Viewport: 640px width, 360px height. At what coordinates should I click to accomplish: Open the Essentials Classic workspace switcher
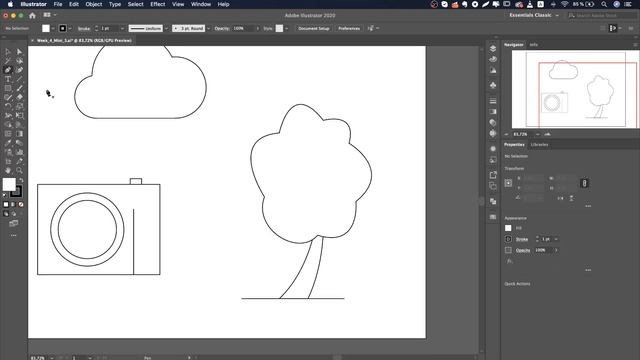pos(534,15)
